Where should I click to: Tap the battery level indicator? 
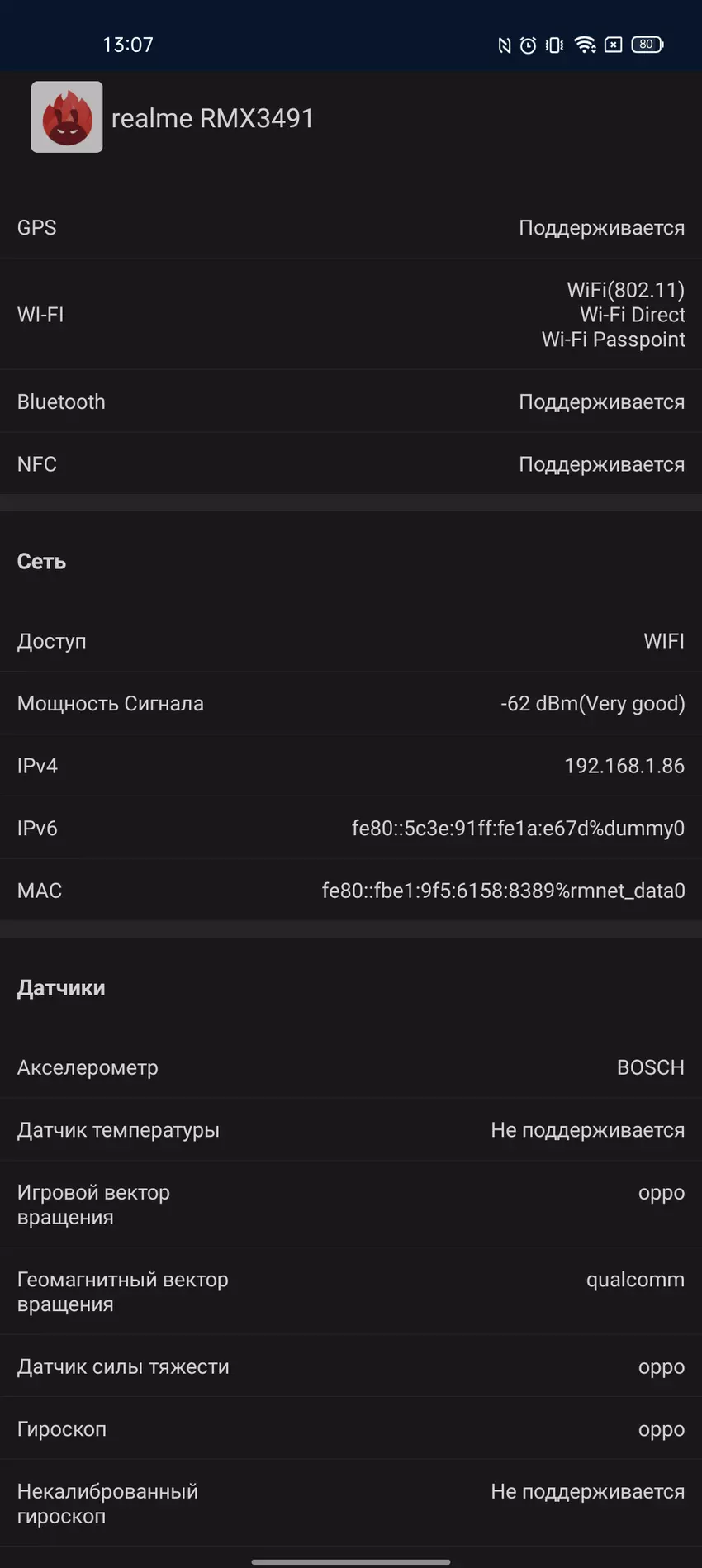coord(647,45)
